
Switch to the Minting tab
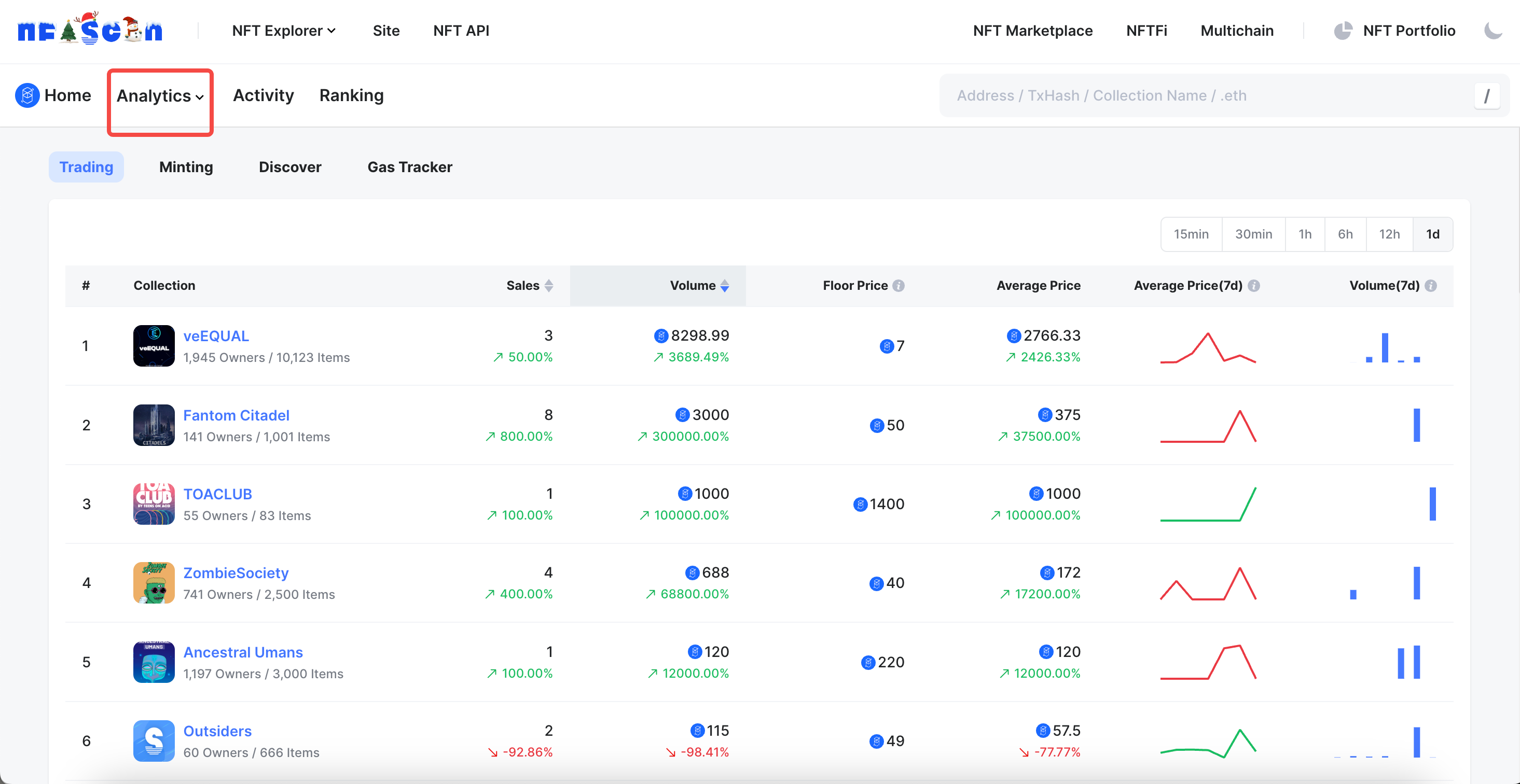[x=186, y=167]
